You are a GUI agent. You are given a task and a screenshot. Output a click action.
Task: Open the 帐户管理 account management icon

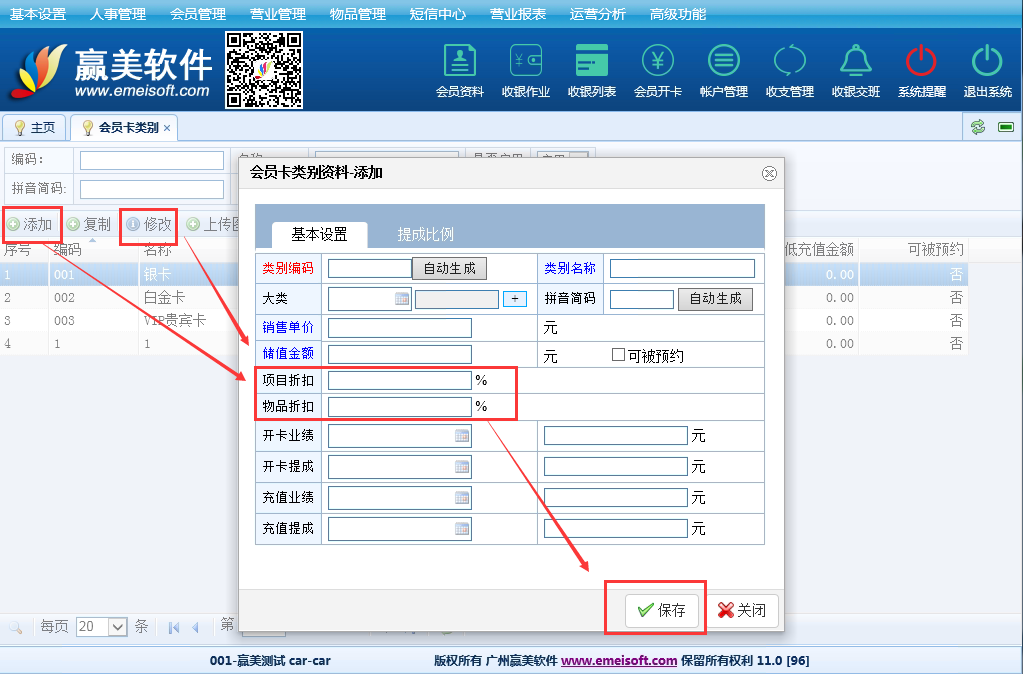pyautogui.click(x=724, y=70)
